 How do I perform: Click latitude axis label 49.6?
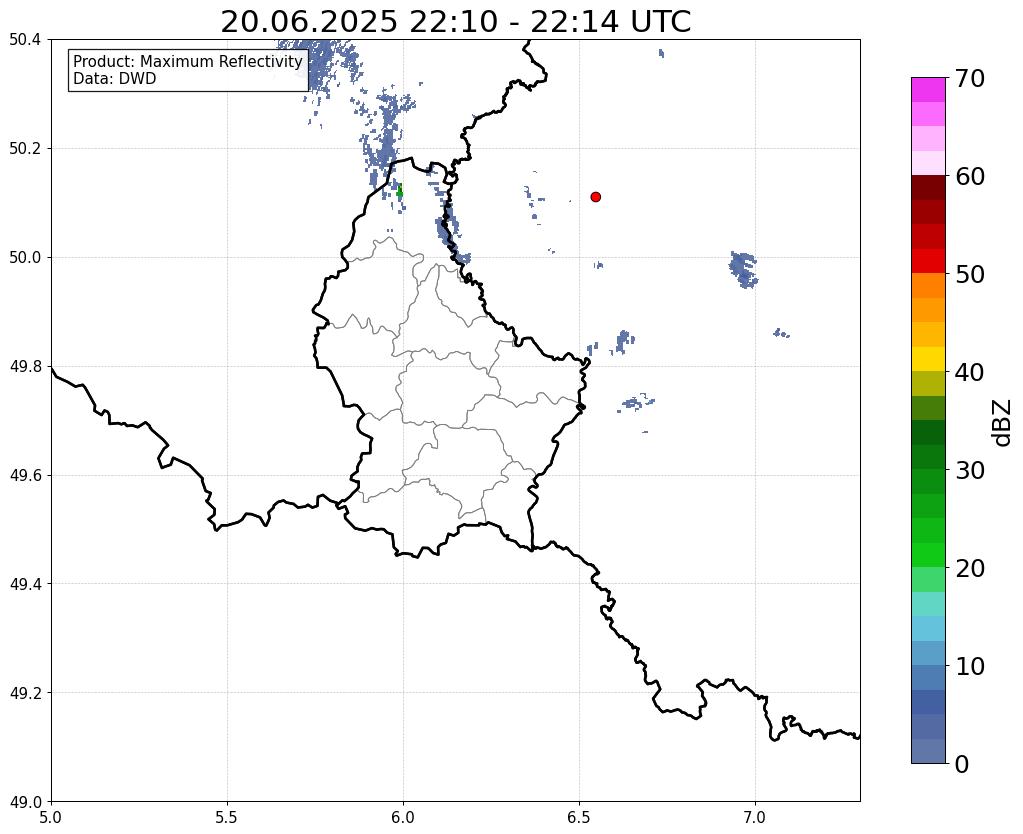(x=25, y=475)
